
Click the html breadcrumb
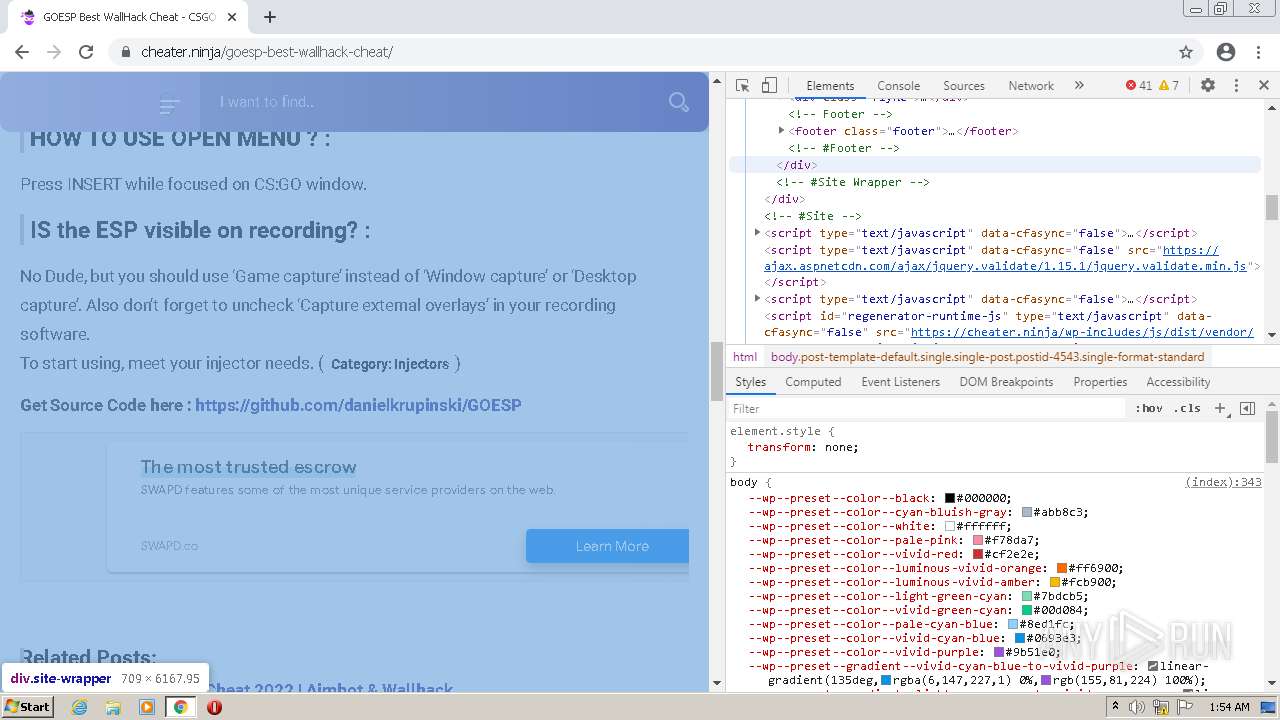tap(745, 357)
